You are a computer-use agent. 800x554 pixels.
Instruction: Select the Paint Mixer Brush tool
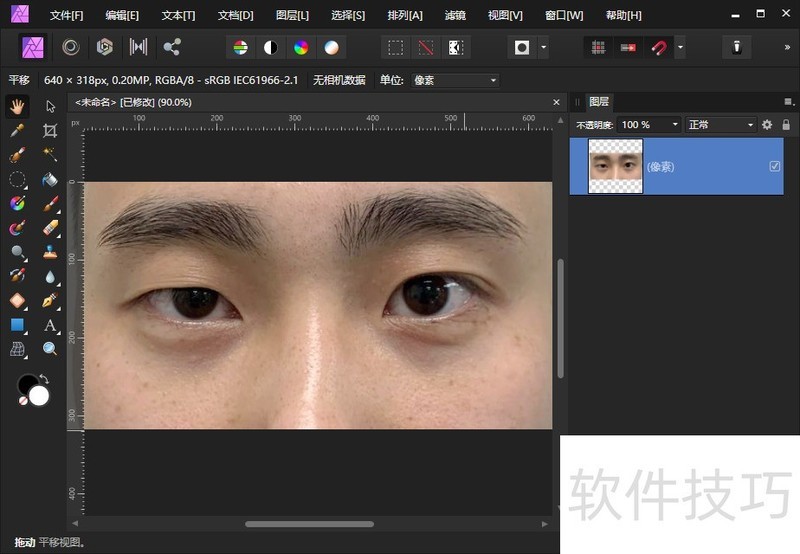(x=17, y=228)
